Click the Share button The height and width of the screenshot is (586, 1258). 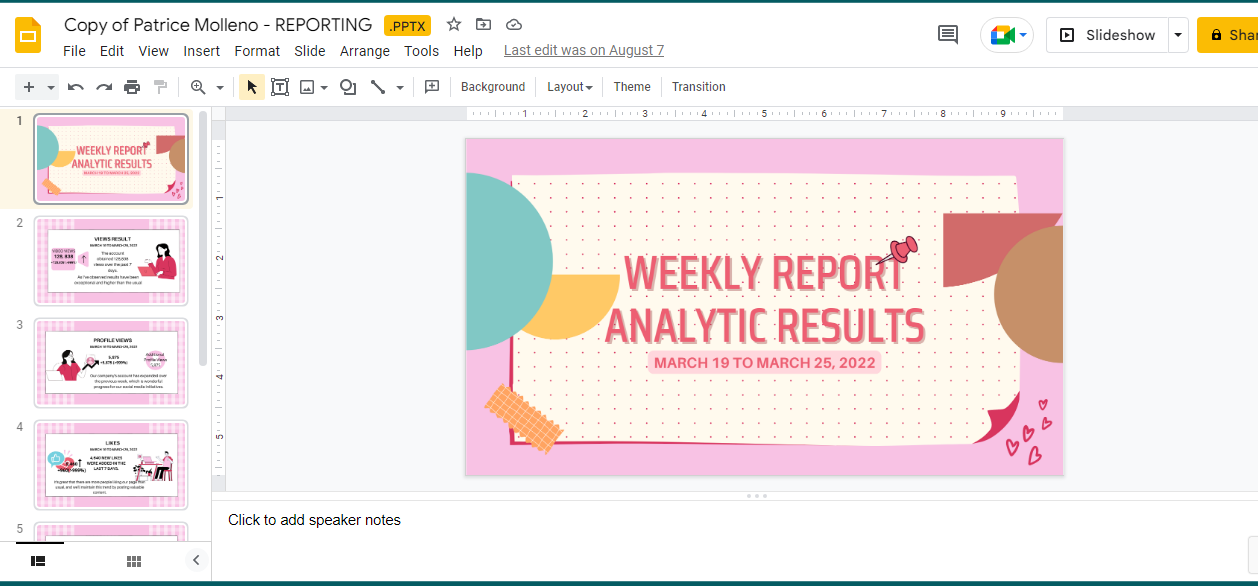pos(1228,35)
